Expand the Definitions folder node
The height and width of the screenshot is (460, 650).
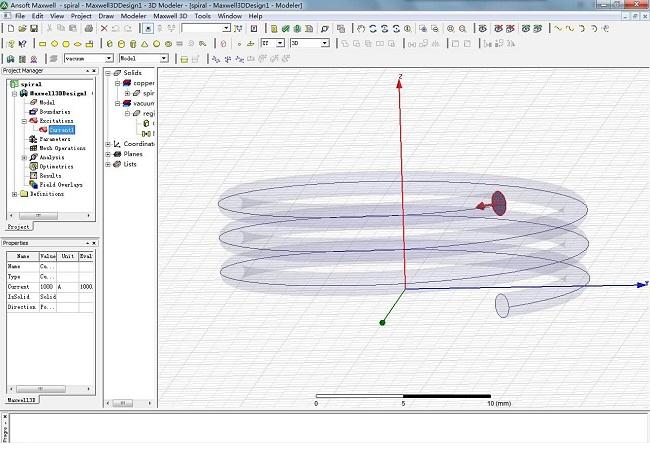point(15,194)
